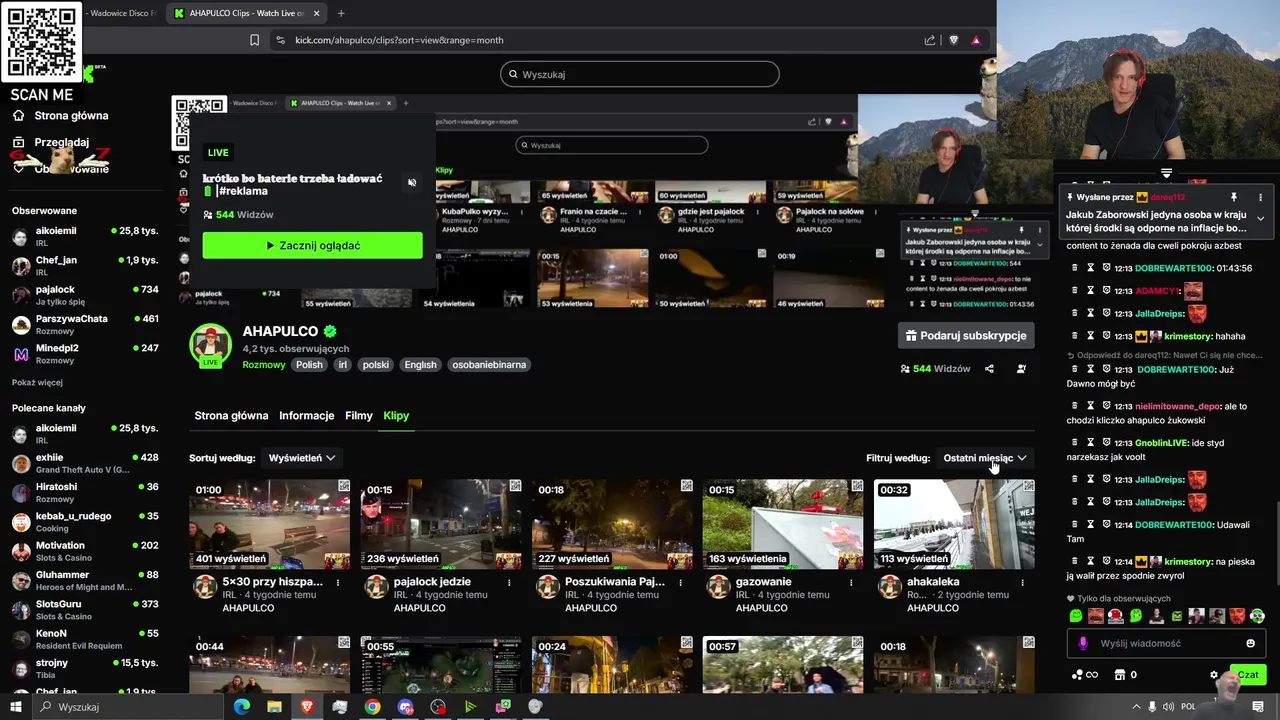Open aikoiemil in followed channels list
The width and height of the screenshot is (1280, 720).
pyautogui.click(x=85, y=236)
